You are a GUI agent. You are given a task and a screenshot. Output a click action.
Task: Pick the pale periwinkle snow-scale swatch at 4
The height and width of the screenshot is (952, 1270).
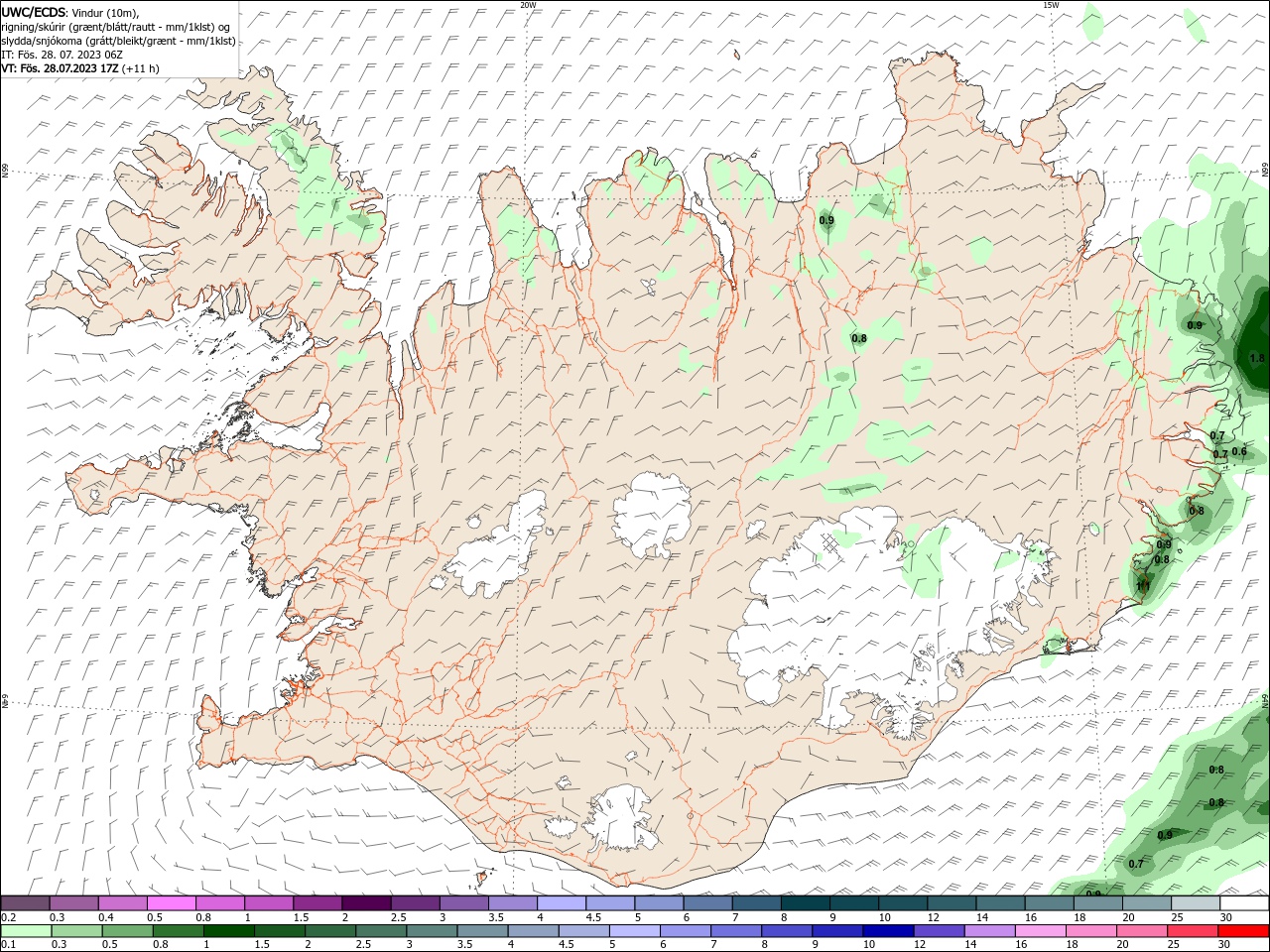pyautogui.click(x=562, y=903)
